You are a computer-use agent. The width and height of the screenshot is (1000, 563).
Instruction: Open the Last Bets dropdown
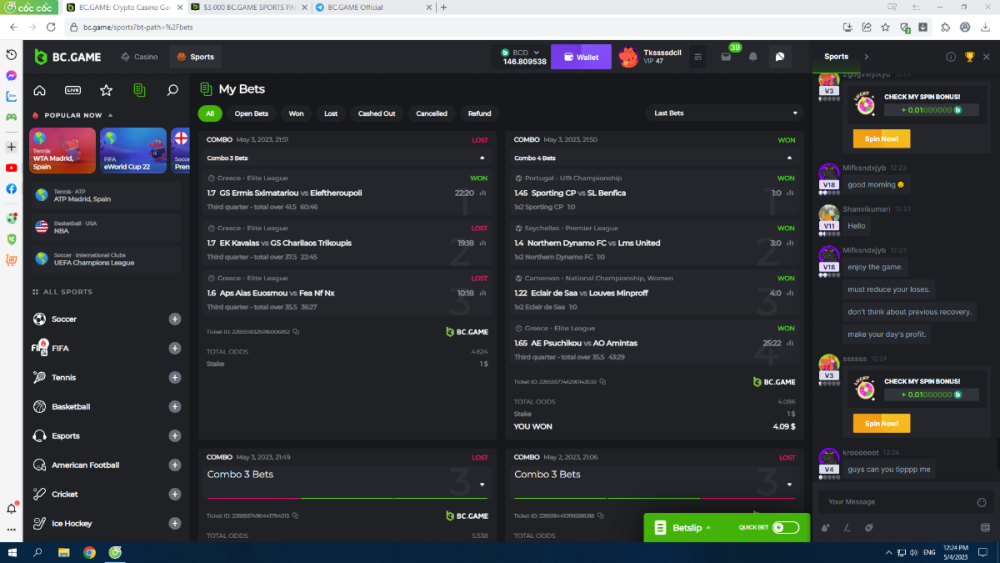click(x=724, y=113)
